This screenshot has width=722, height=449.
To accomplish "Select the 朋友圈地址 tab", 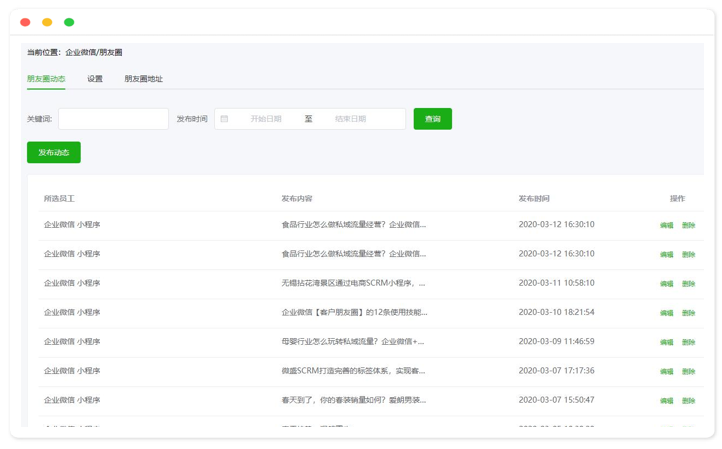I will (143, 79).
